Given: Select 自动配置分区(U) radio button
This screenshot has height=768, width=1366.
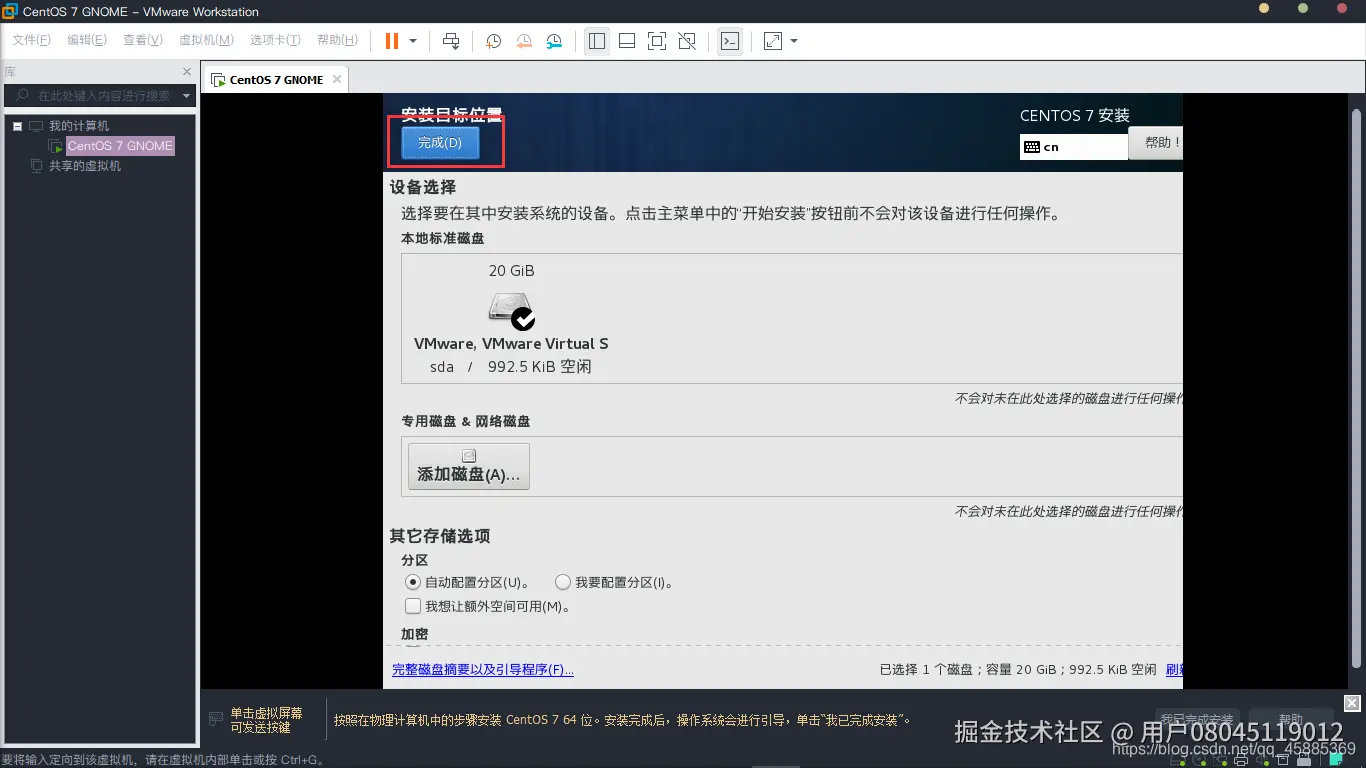Looking at the screenshot, I should point(412,582).
